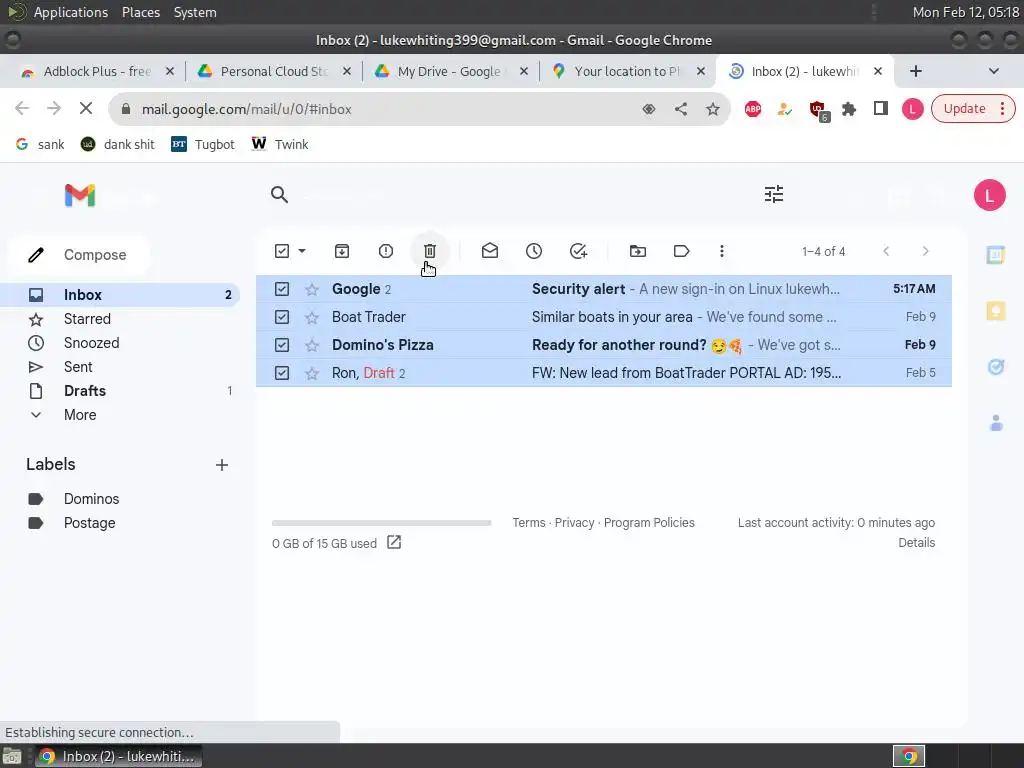Uncheck the Google Security alert email

(282, 289)
